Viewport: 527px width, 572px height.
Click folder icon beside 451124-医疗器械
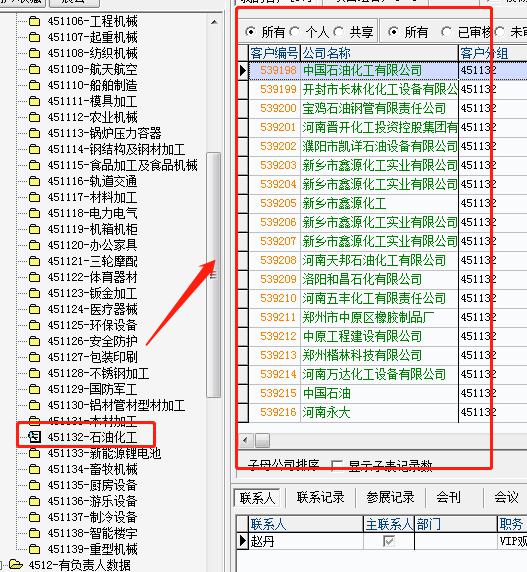[34, 309]
